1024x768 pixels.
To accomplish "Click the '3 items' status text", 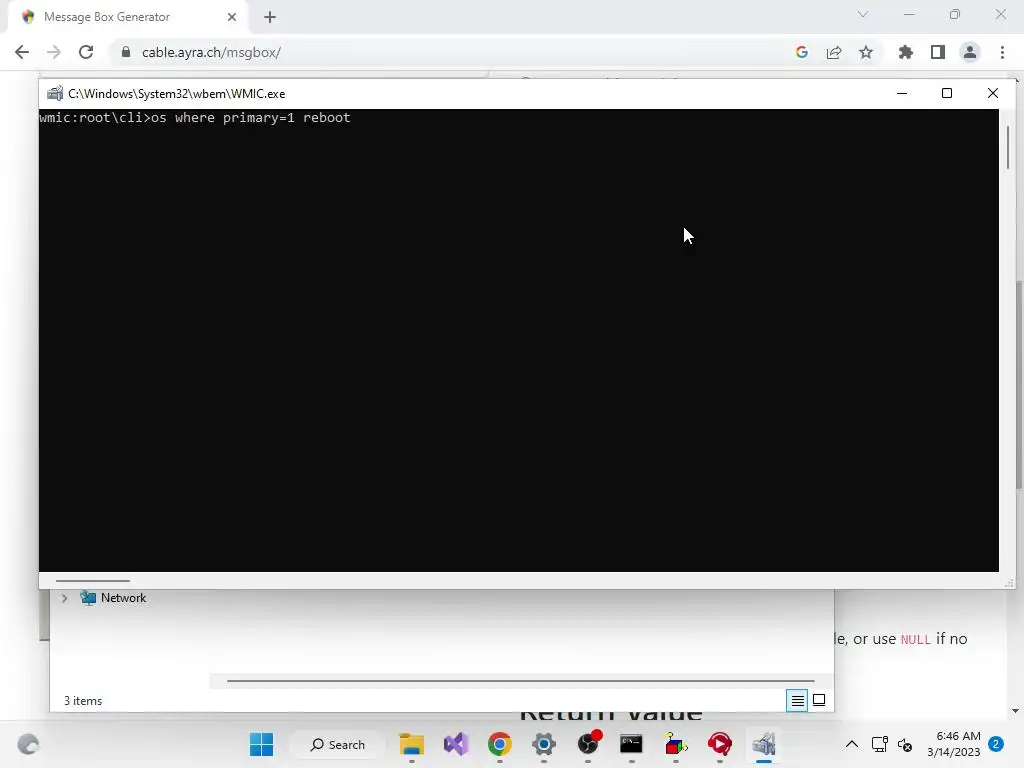I will tap(83, 701).
